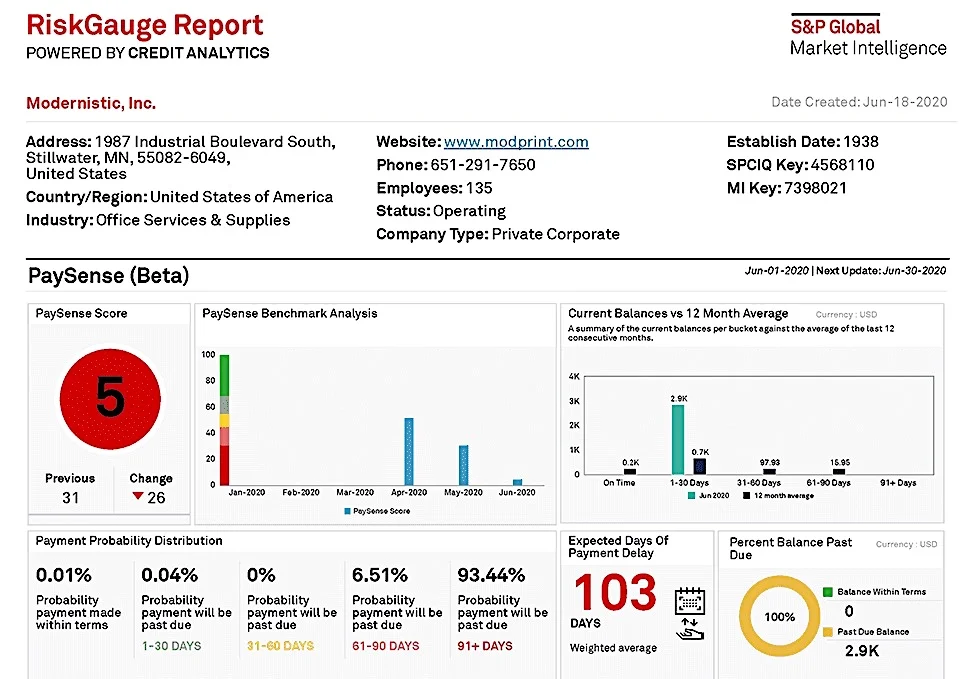Click the blue PaySense Score legend square
Image resolution: width=973 pixels, height=679 pixels.
click(348, 511)
